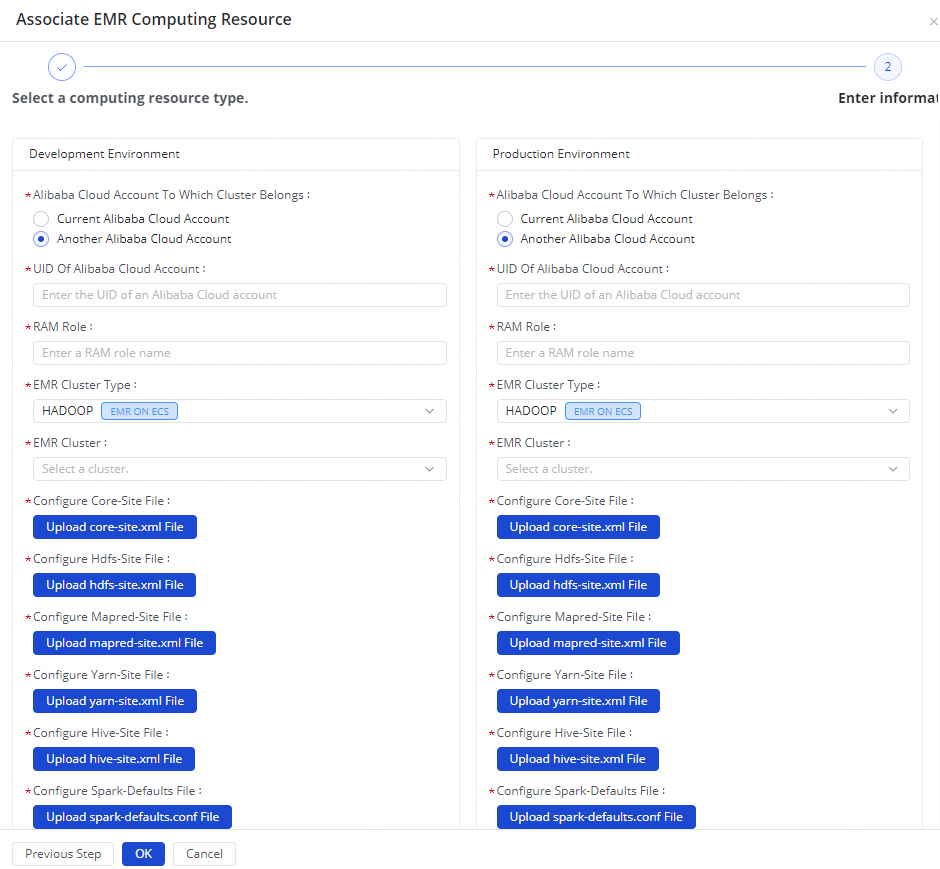Upload hdfs-site.xml file for Development Environment
The width and height of the screenshot is (940, 869).
pos(115,585)
